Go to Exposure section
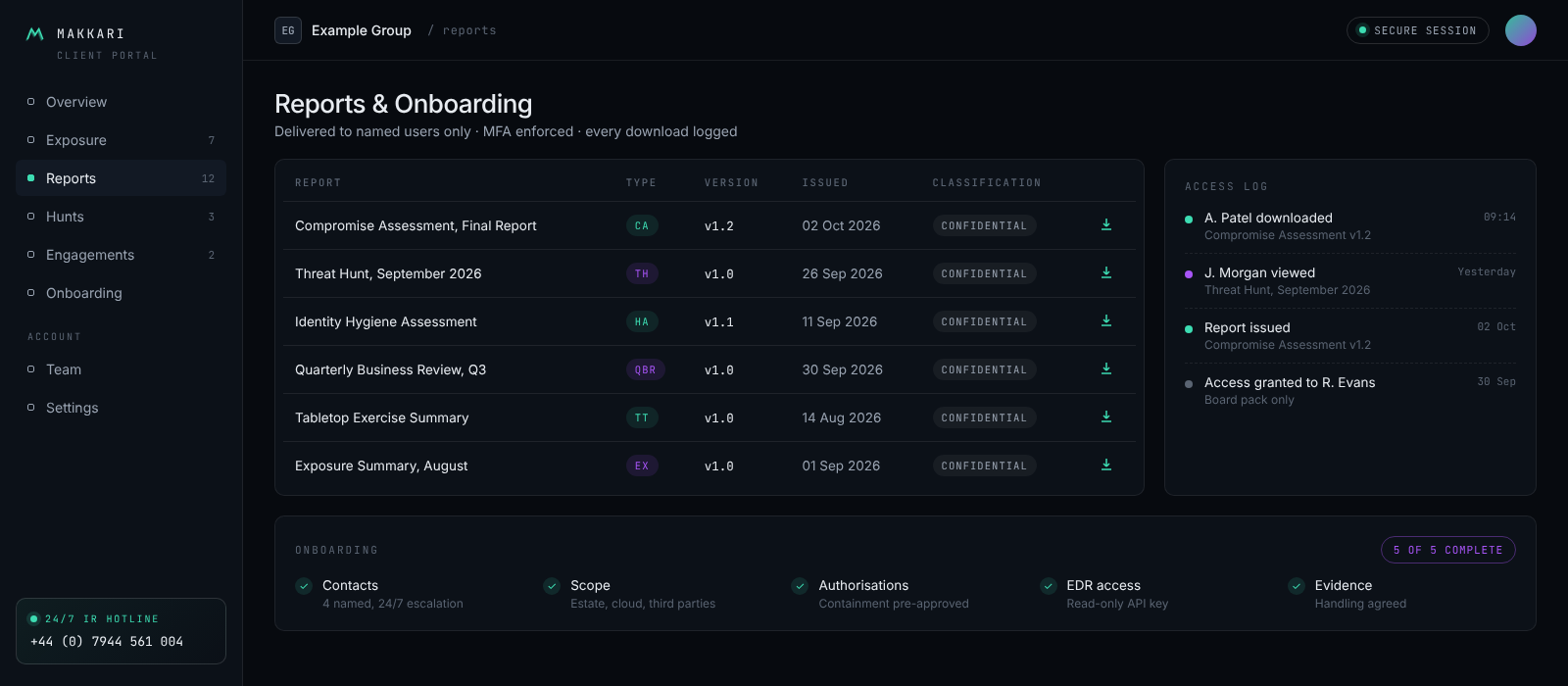This screenshot has width=1568, height=686. pyautogui.click(x=122, y=140)
